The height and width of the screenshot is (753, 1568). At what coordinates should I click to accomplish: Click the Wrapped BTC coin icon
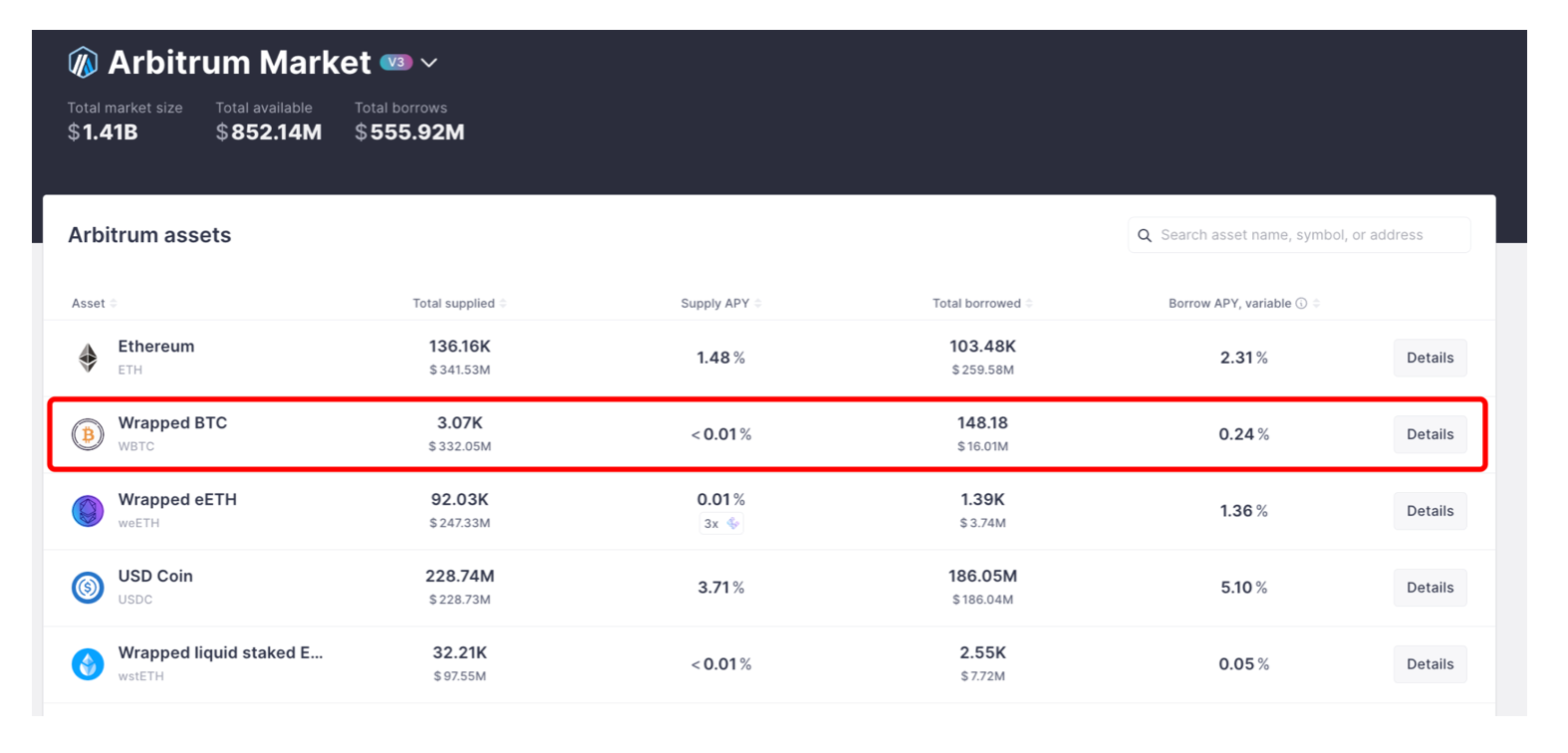pos(88,434)
